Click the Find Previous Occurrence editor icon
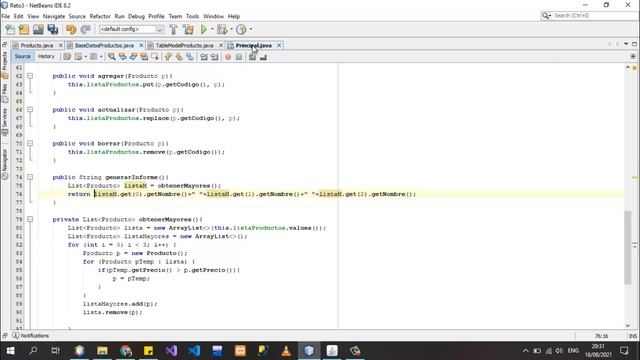 tap(122, 57)
